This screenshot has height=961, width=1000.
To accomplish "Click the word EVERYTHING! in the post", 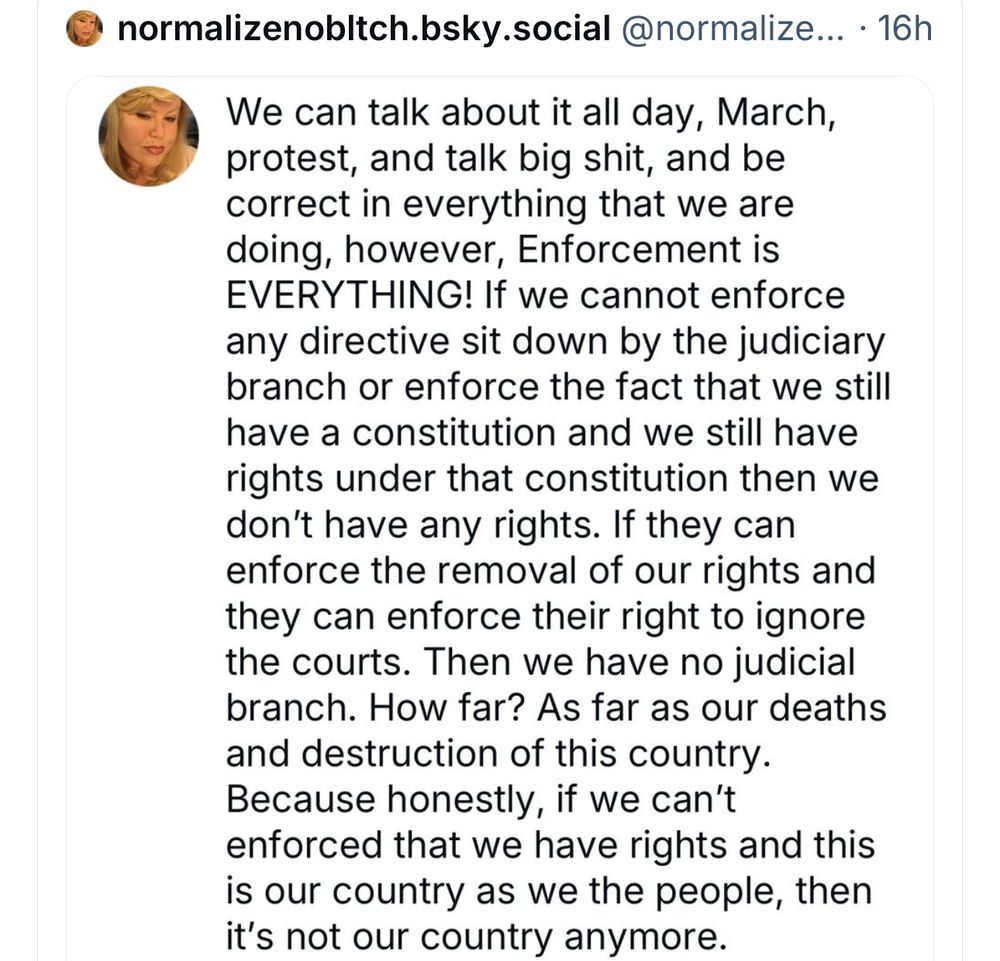I will (x=350, y=296).
